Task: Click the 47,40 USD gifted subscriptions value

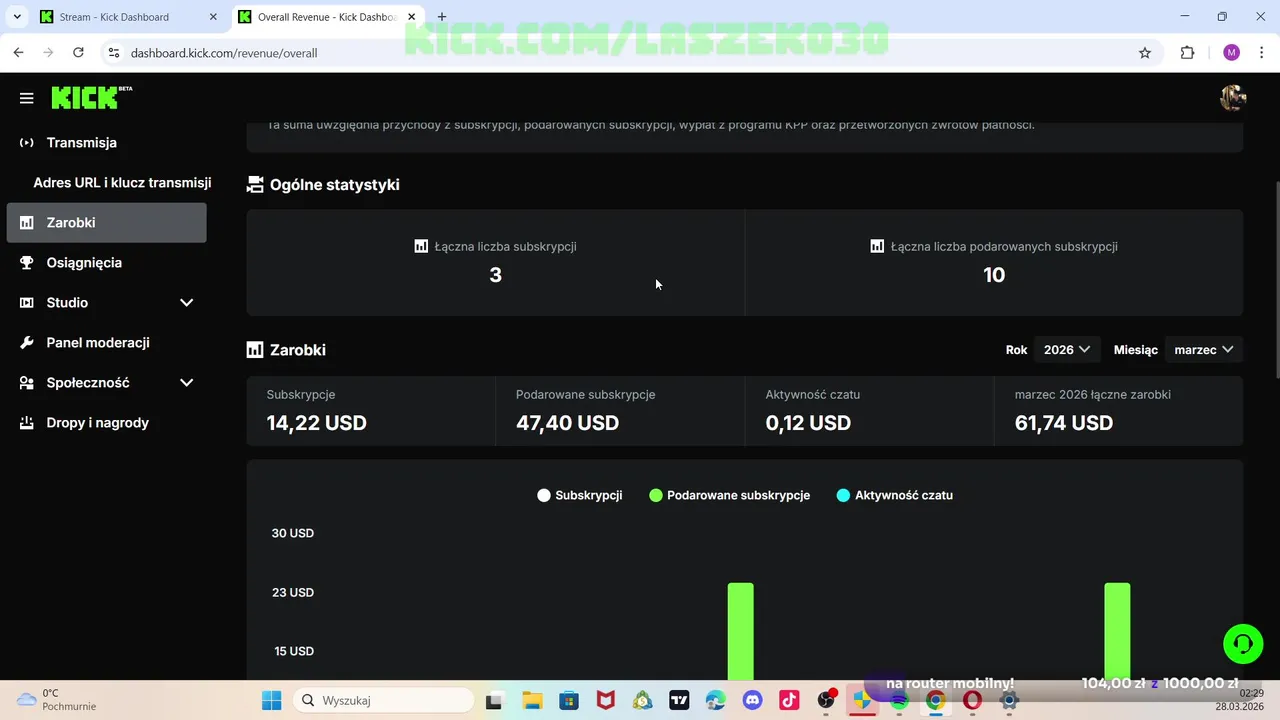Action: point(567,423)
